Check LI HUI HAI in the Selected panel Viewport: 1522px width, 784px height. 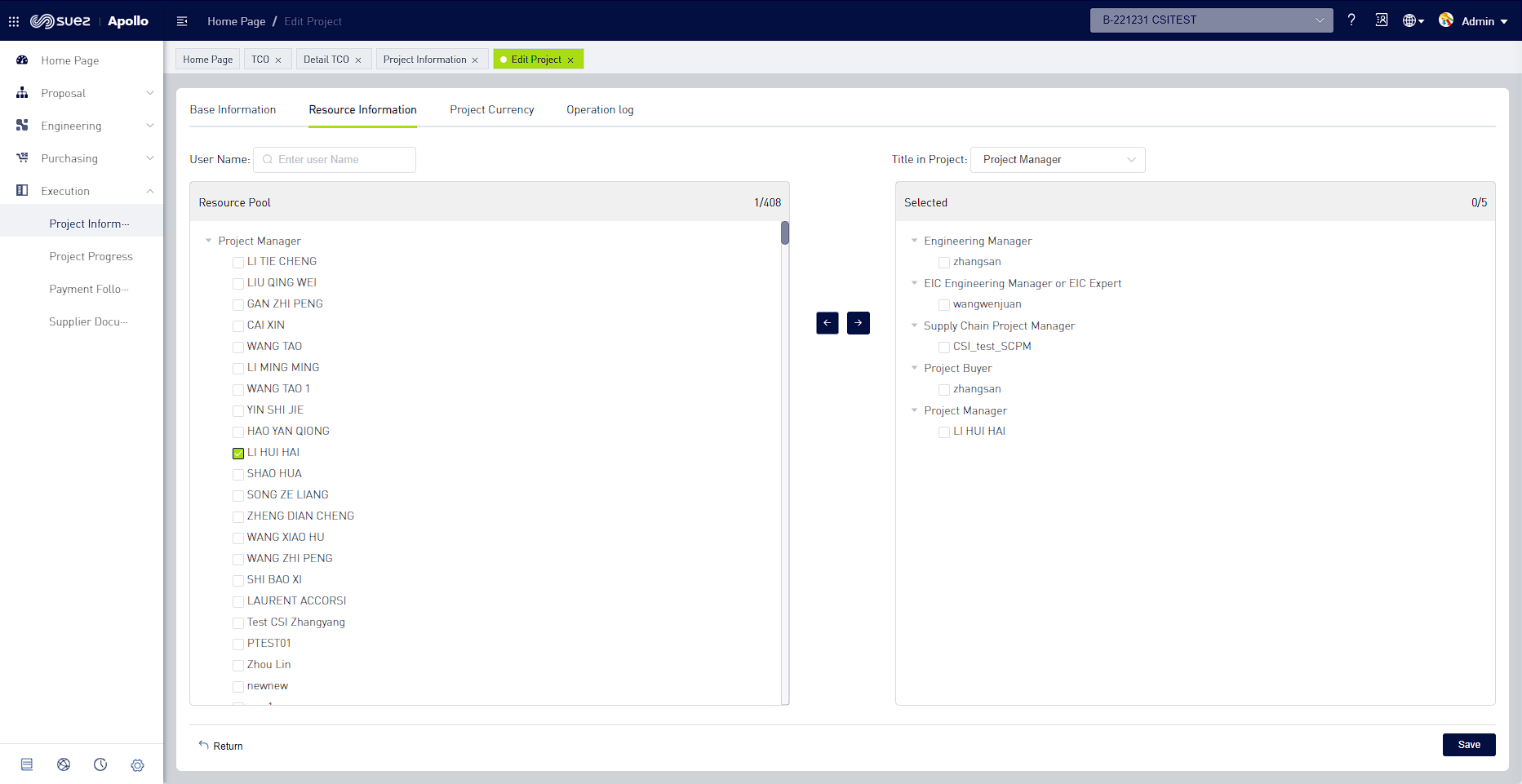point(944,432)
